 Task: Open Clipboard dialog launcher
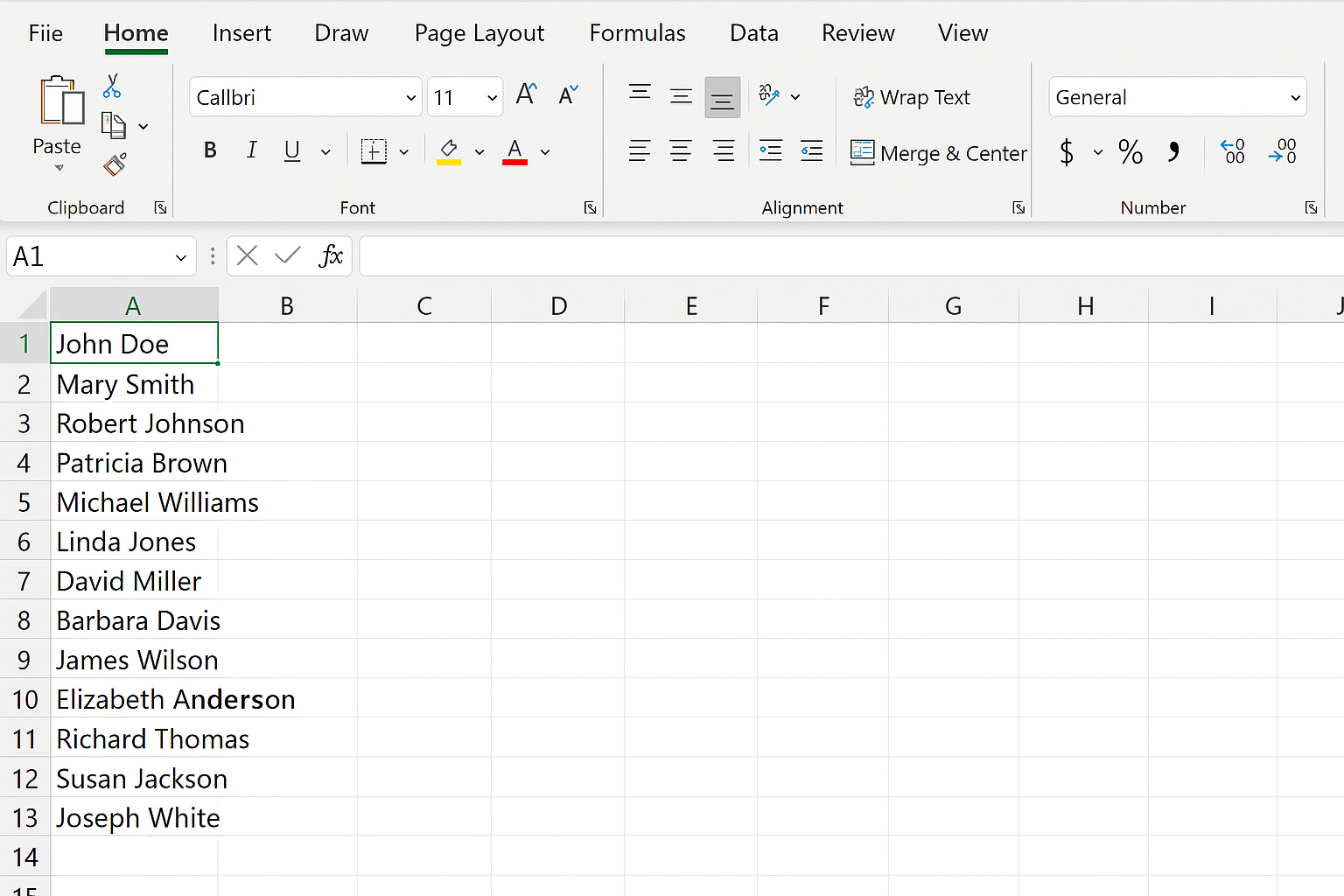click(x=160, y=207)
